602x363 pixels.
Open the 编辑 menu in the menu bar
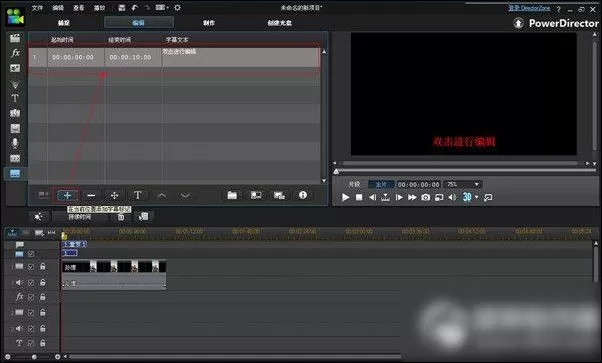[x=58, y=8]
